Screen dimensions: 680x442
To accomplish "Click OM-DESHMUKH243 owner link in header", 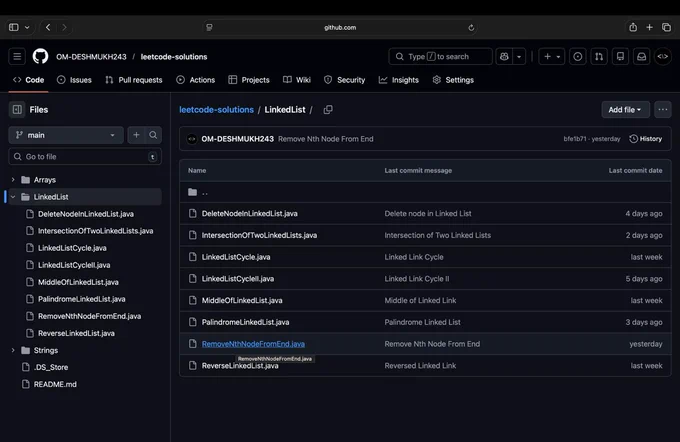I will click(x=91, y=56).
